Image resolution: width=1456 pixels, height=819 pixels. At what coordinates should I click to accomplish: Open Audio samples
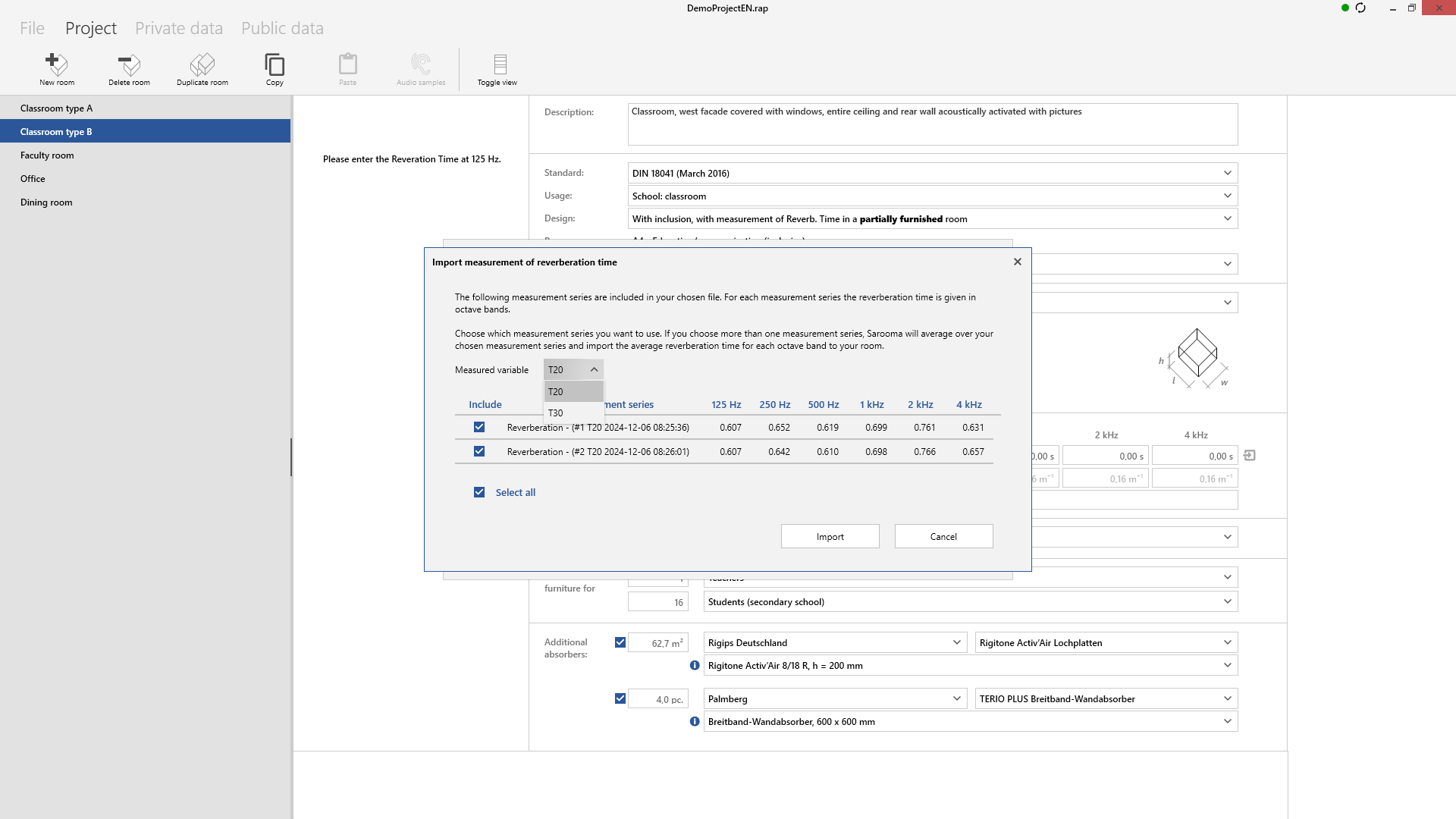(420, 68)
